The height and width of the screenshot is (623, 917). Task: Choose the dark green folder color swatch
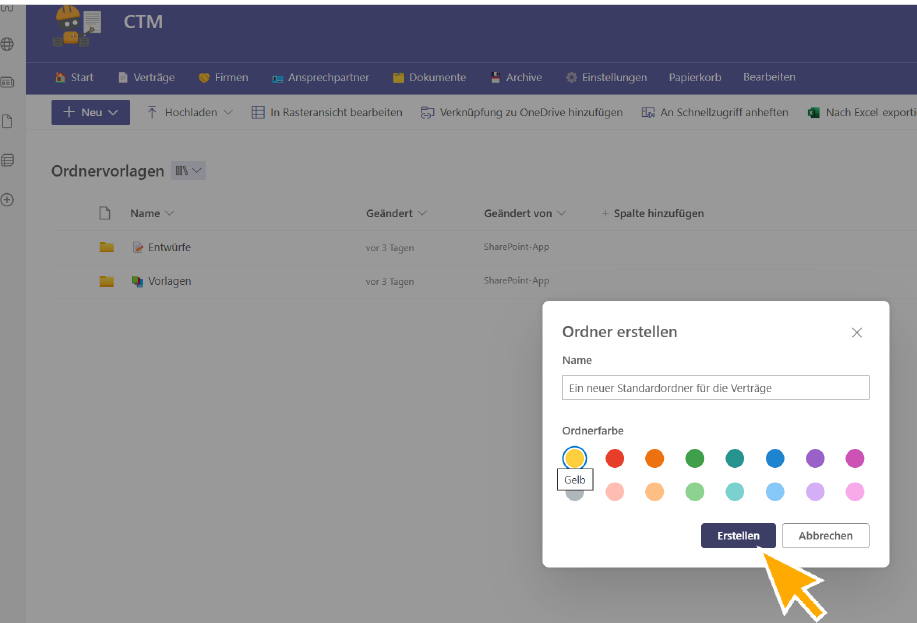695,458
